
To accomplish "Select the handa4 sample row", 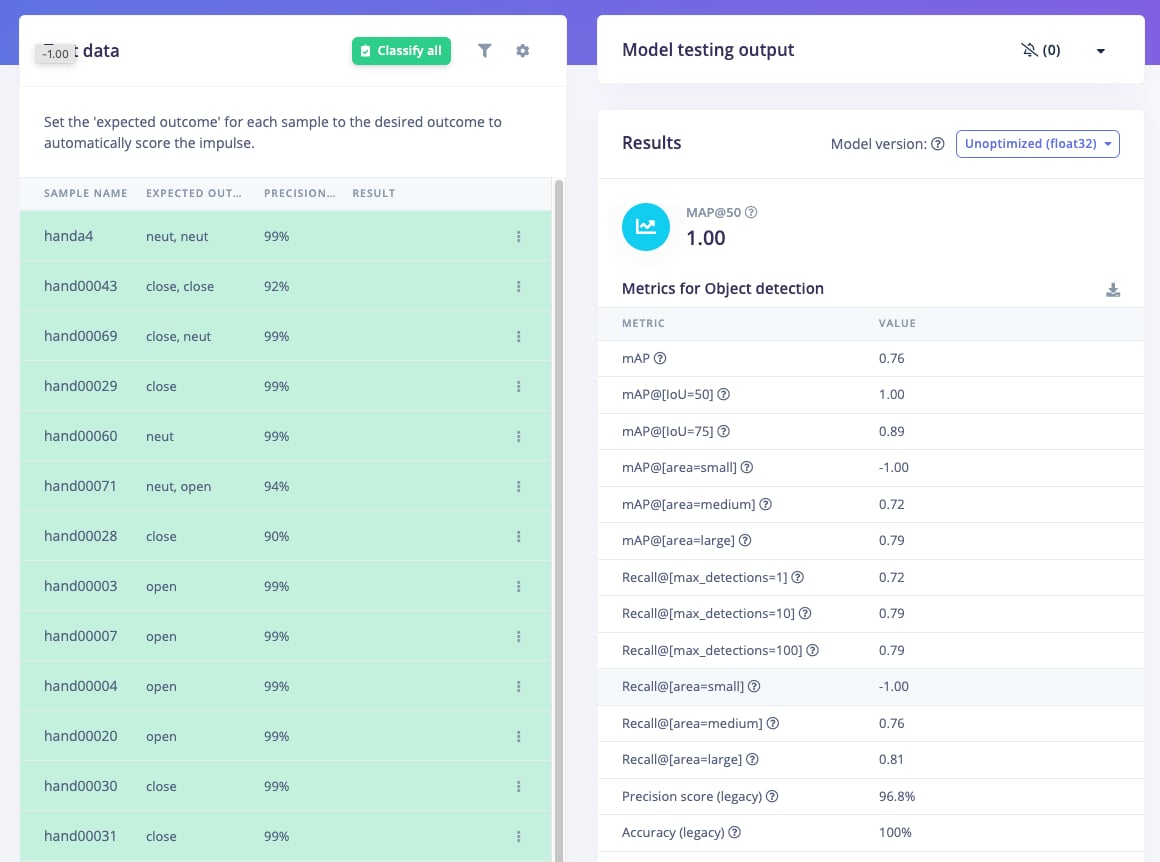I will [286, 236].
